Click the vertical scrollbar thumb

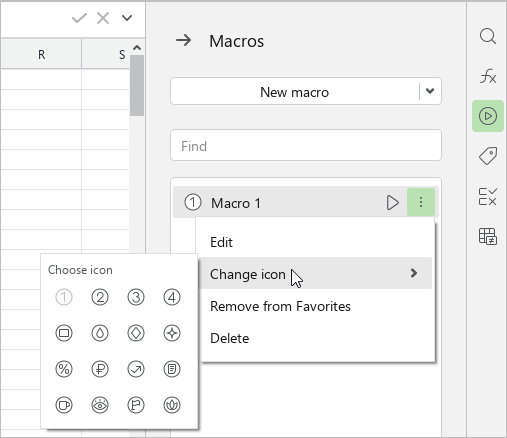(137, 86)
